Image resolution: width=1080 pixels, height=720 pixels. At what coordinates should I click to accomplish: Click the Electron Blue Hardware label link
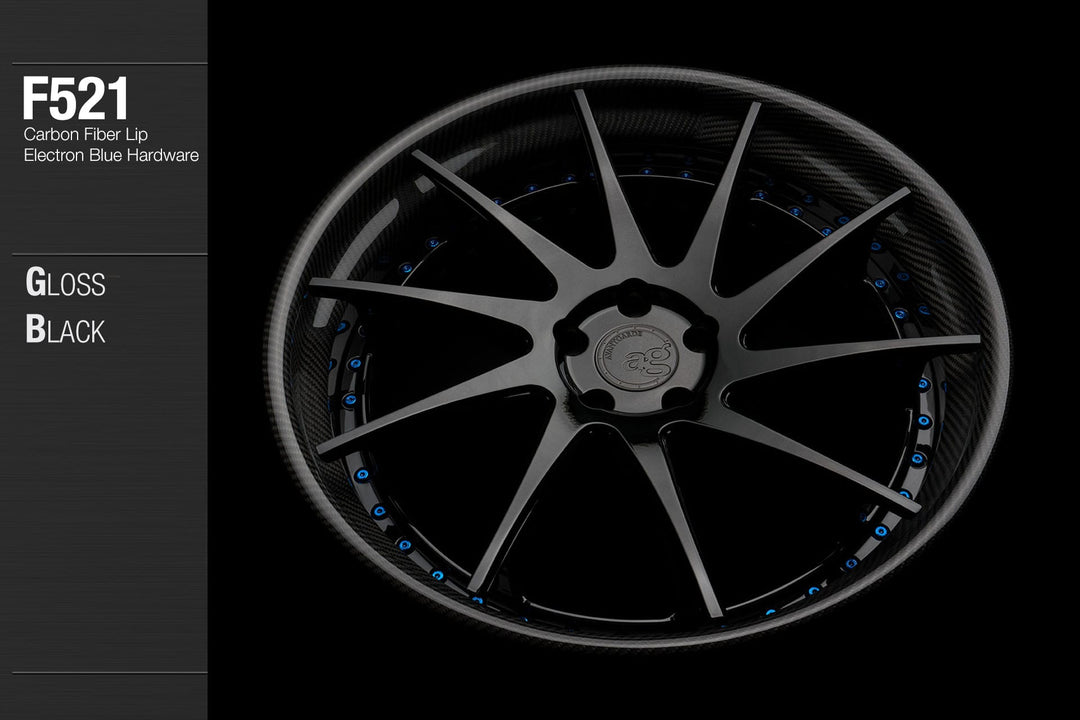click(x=110, y=155)
